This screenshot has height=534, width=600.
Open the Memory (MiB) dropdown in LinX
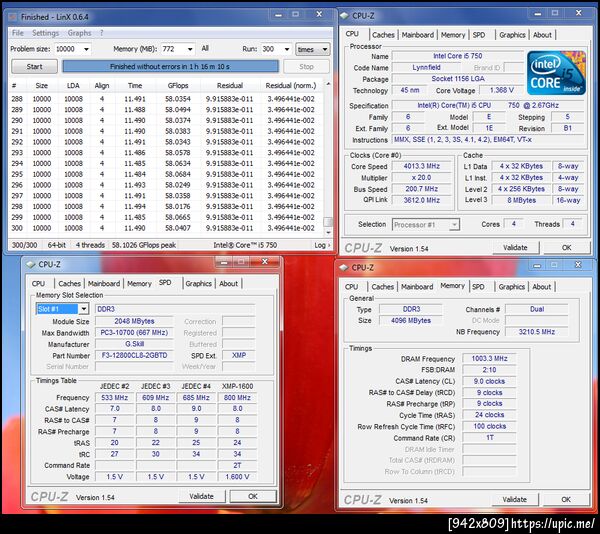(x=190, y=49)
